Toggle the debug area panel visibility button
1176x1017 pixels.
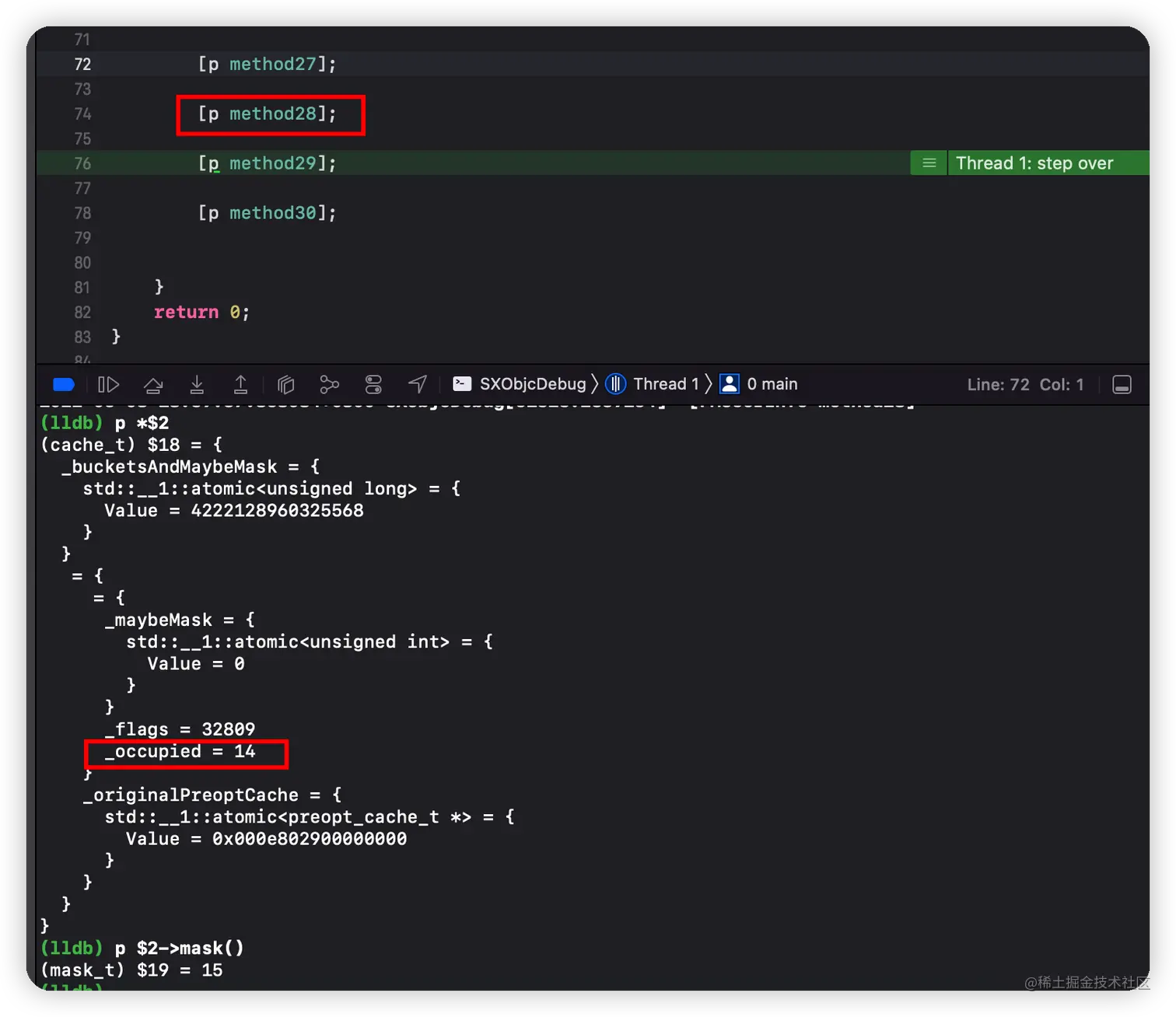[1122, 384]
